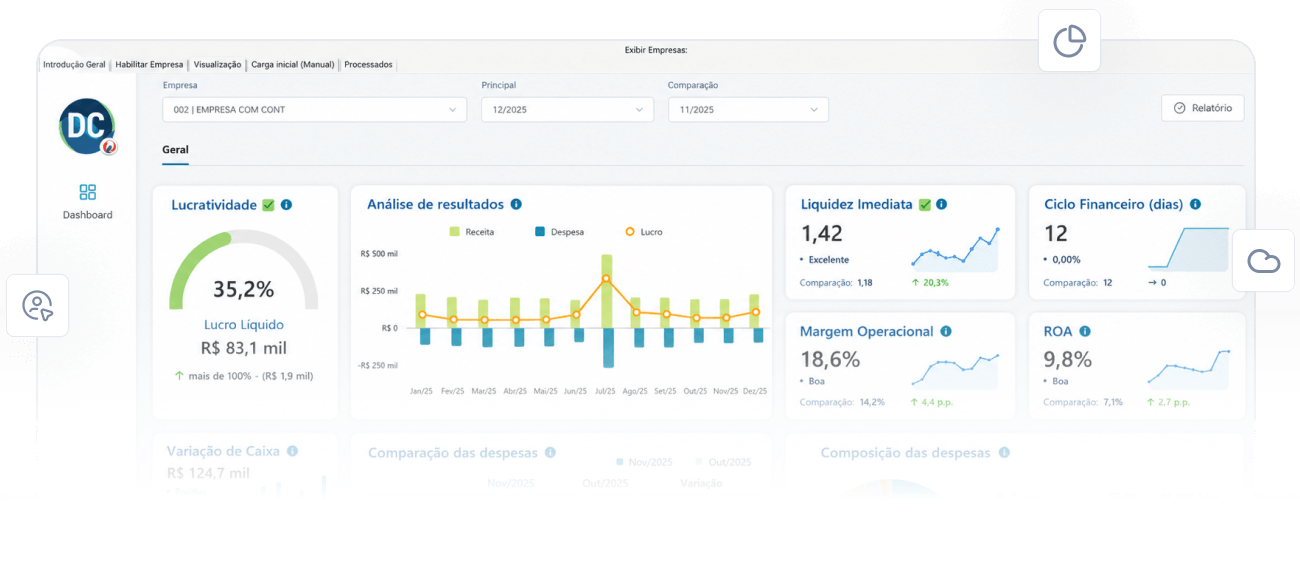Image resolution: width=1300 pixels, height=572 pixels.
Task: Click info icon beside Composição das despesas
Action: 1004,453
